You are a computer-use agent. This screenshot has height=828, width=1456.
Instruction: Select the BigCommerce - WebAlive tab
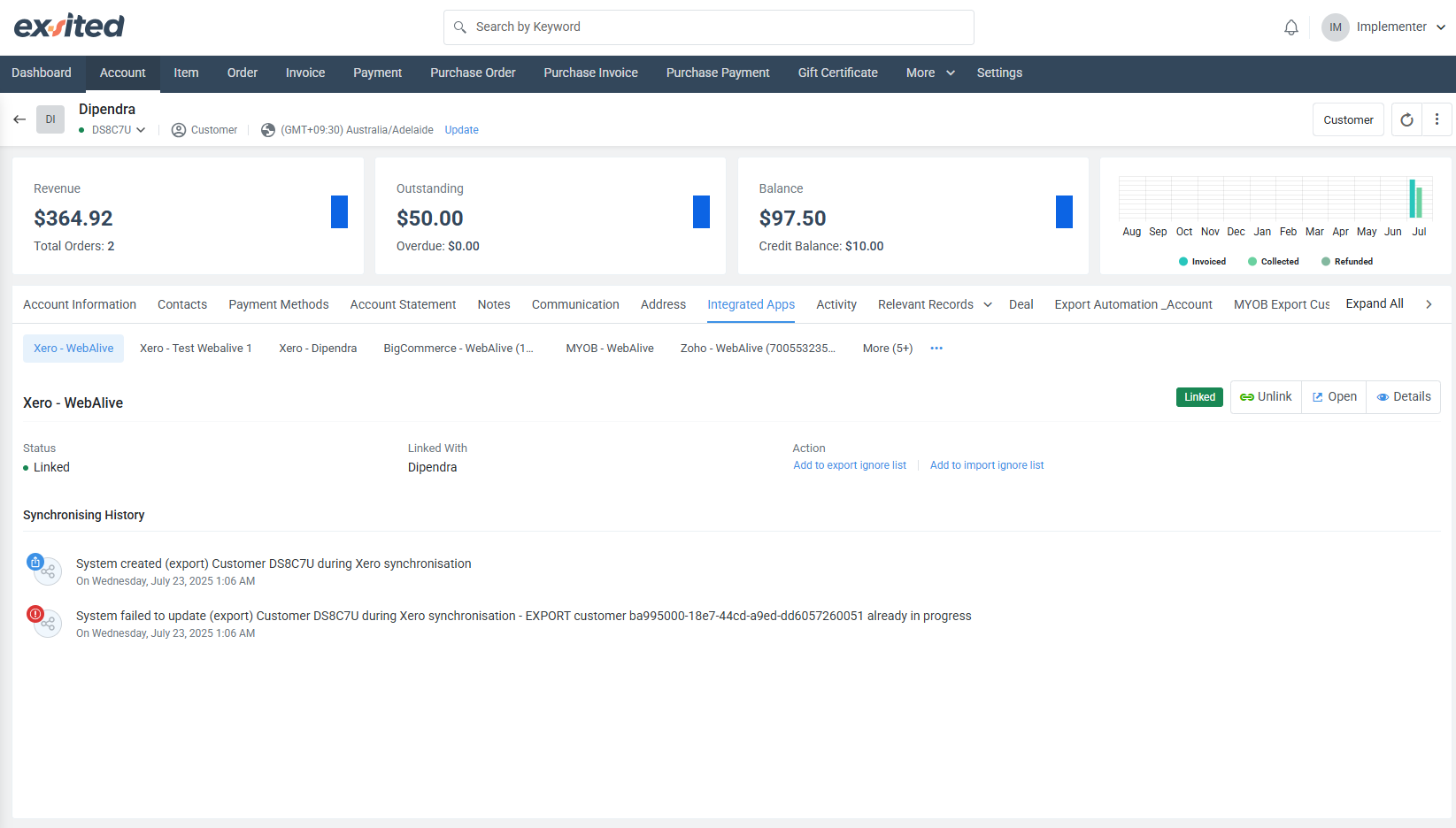[x=458, y=349]
